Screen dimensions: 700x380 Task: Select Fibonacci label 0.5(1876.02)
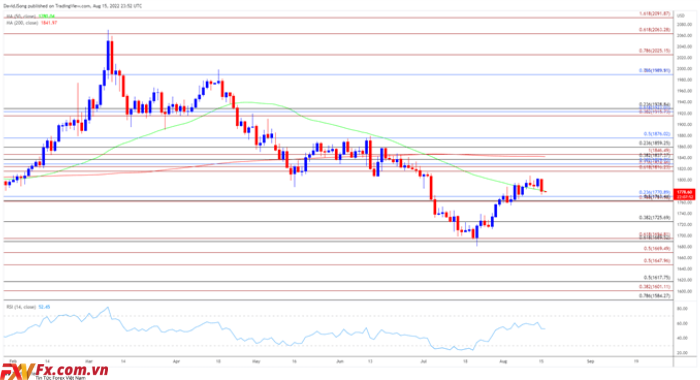tap(657, 134)
